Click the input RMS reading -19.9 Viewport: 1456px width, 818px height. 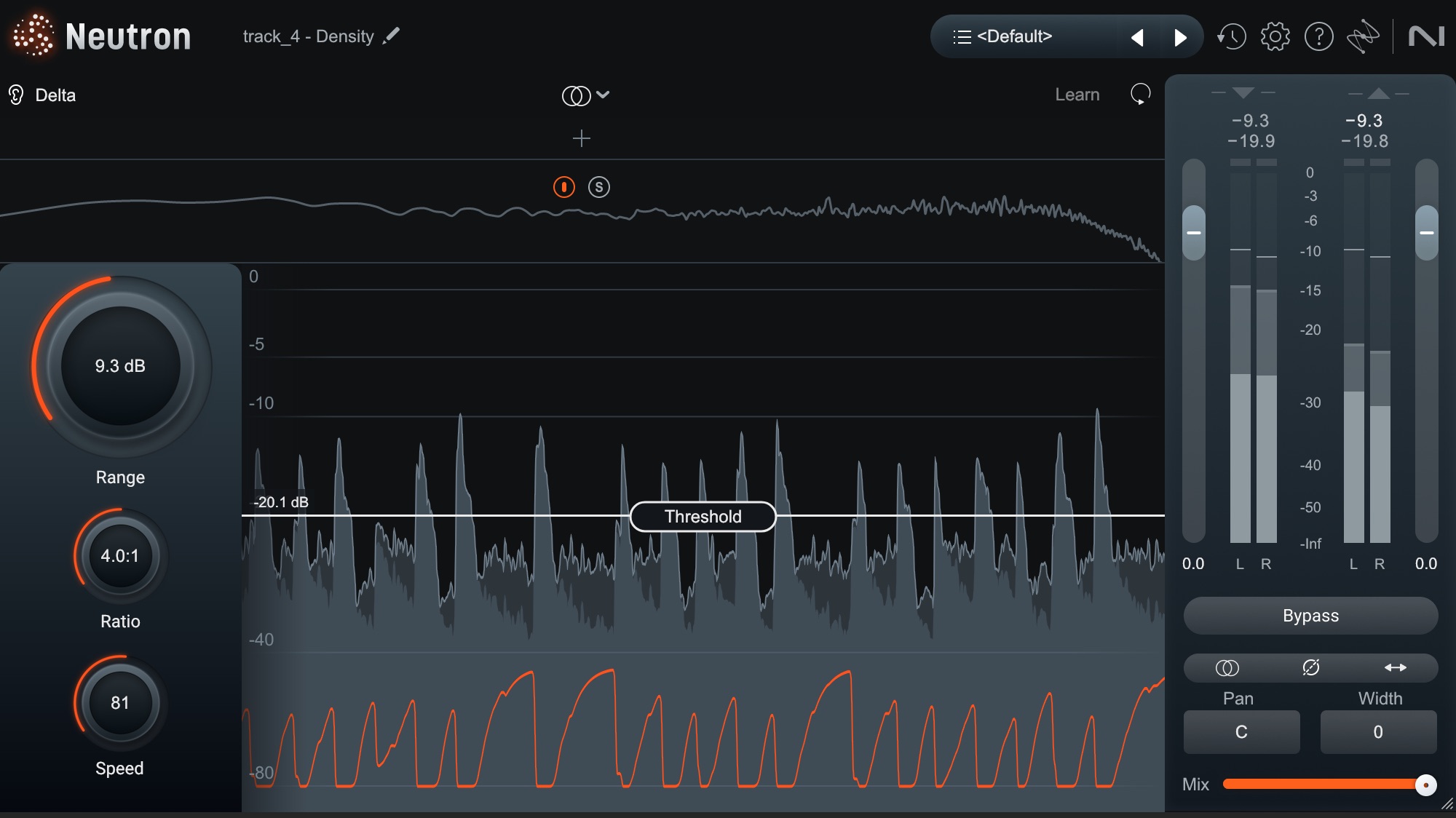click(1251, 141)
